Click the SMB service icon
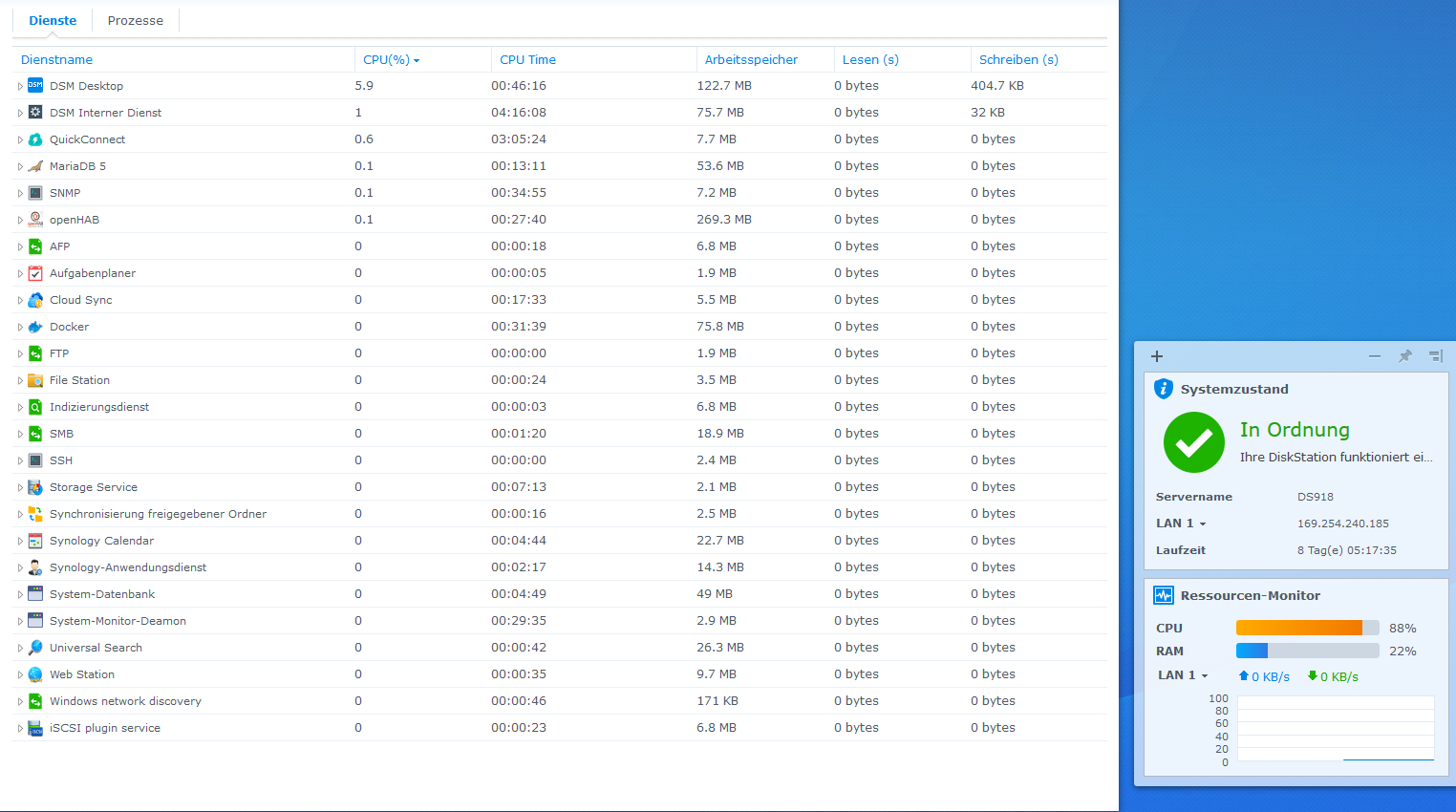Viewport: 1456px width, 812px height. point(35,434)
